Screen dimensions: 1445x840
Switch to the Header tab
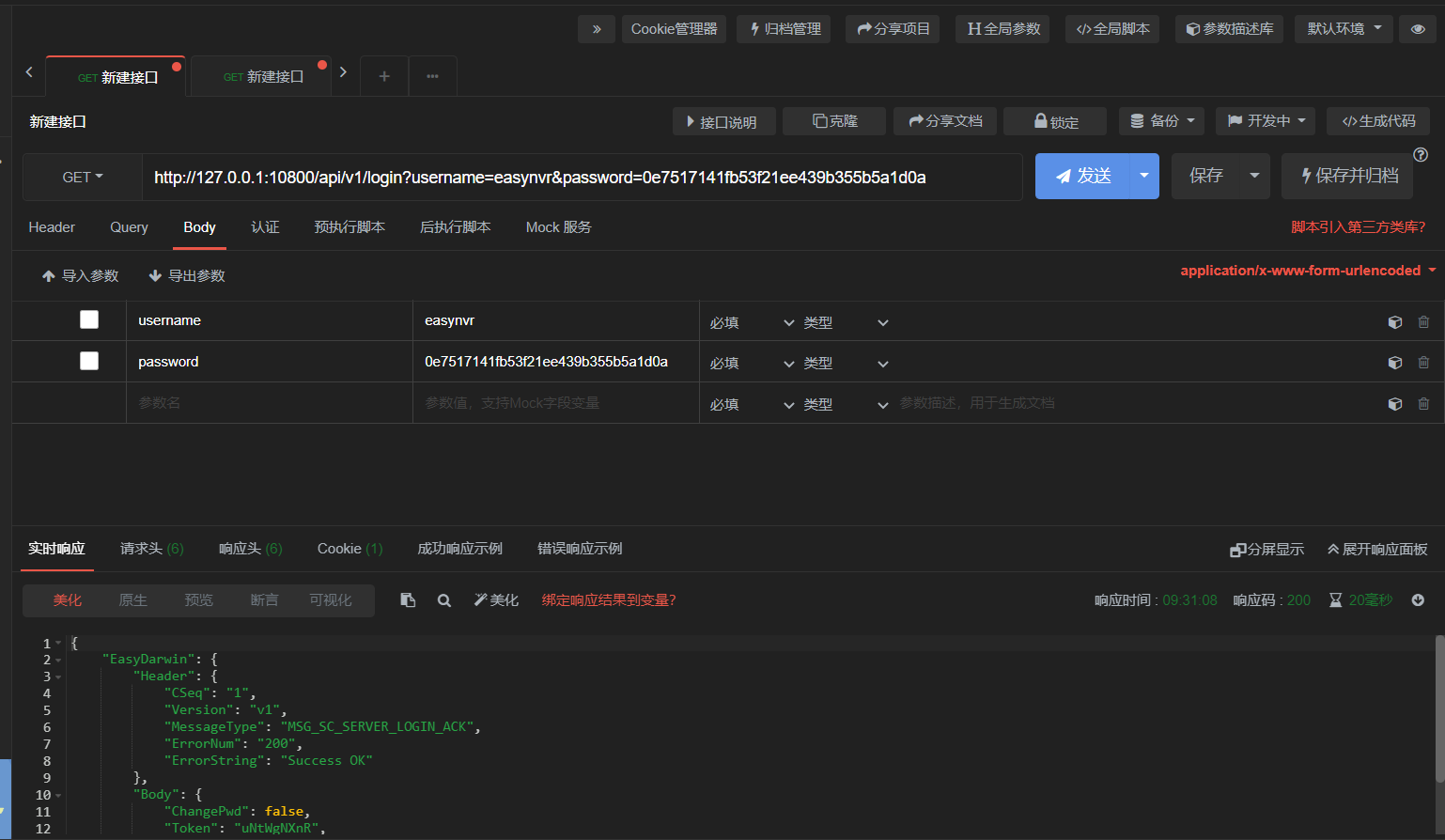(52, 227)
